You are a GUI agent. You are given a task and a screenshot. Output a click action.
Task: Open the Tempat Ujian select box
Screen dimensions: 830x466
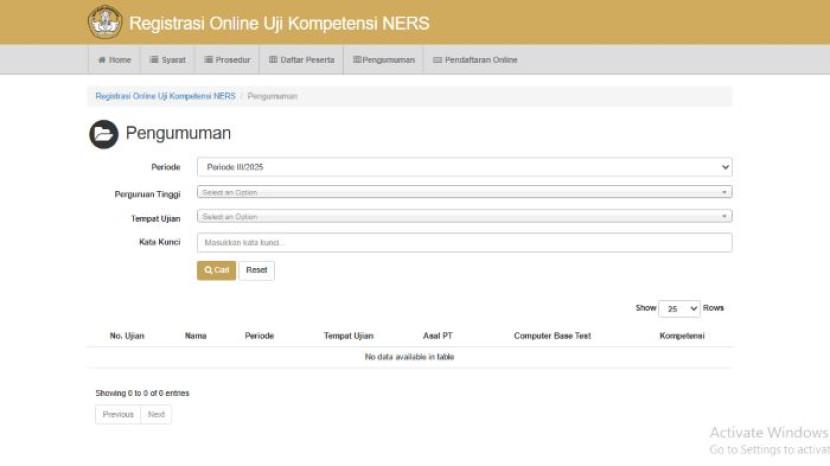pyautogui.click(x=464, y=216)
